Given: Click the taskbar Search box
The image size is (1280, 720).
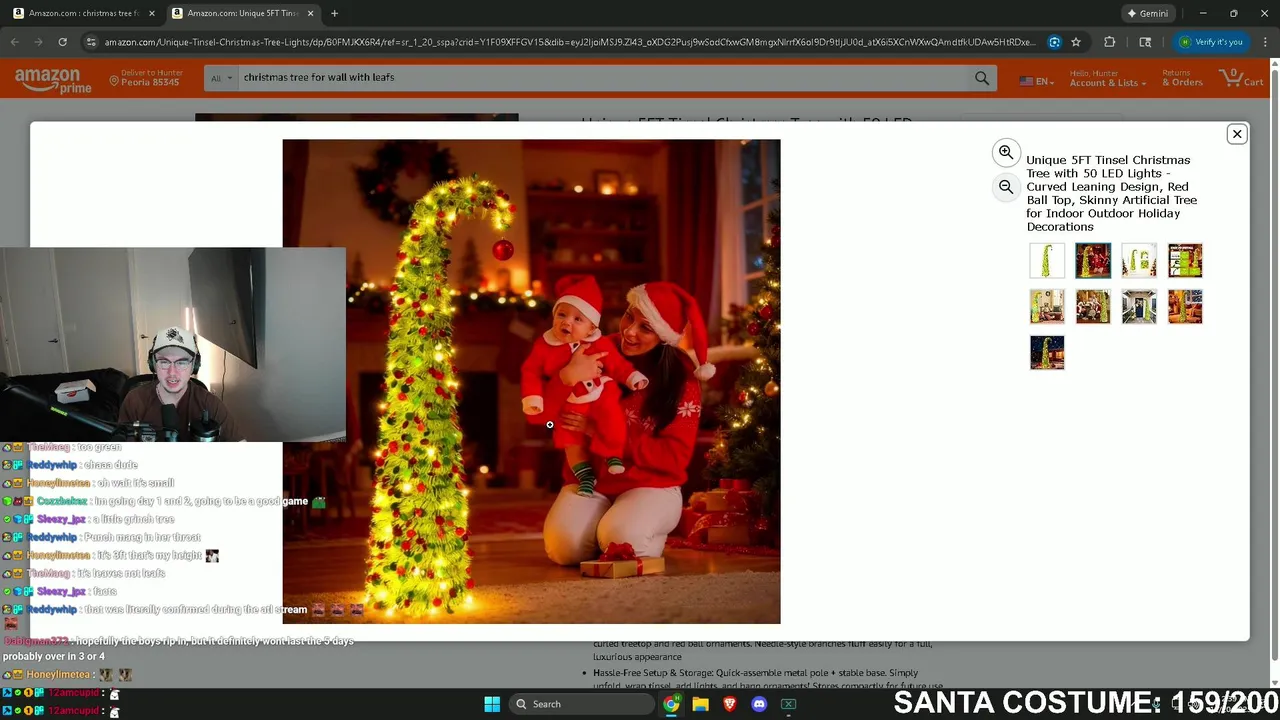Looking at the screenshot, I should (581, 704).
